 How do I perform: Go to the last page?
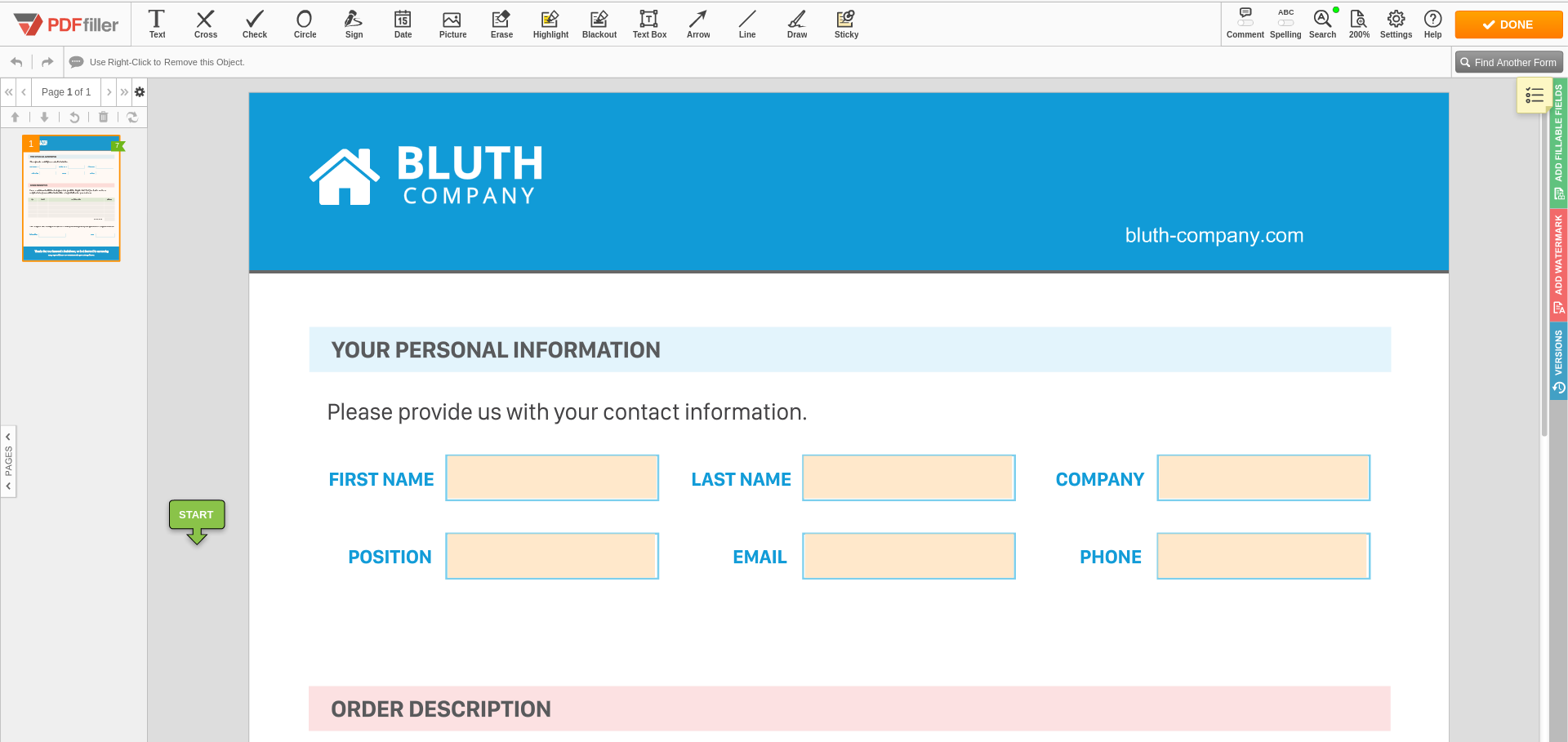pos(124,92)
